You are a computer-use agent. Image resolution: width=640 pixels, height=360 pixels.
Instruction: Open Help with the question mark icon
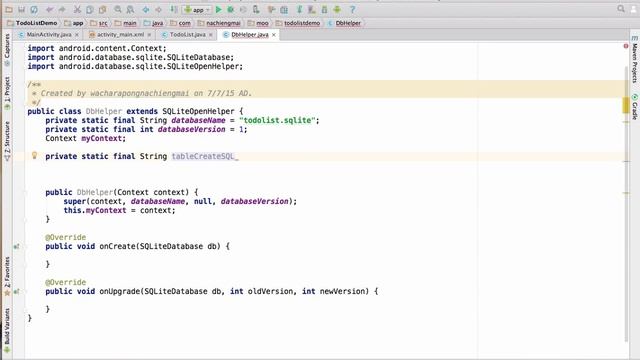353,9
